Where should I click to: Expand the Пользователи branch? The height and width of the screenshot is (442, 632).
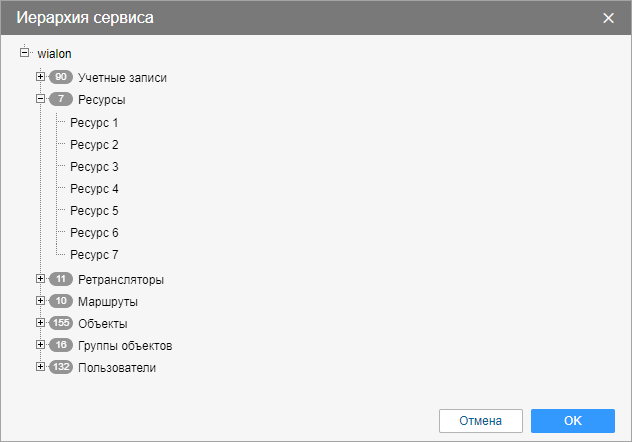tap(40, 367)
